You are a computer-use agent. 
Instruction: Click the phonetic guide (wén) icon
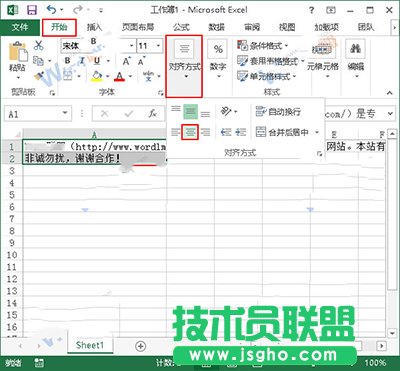pos(148,76)
